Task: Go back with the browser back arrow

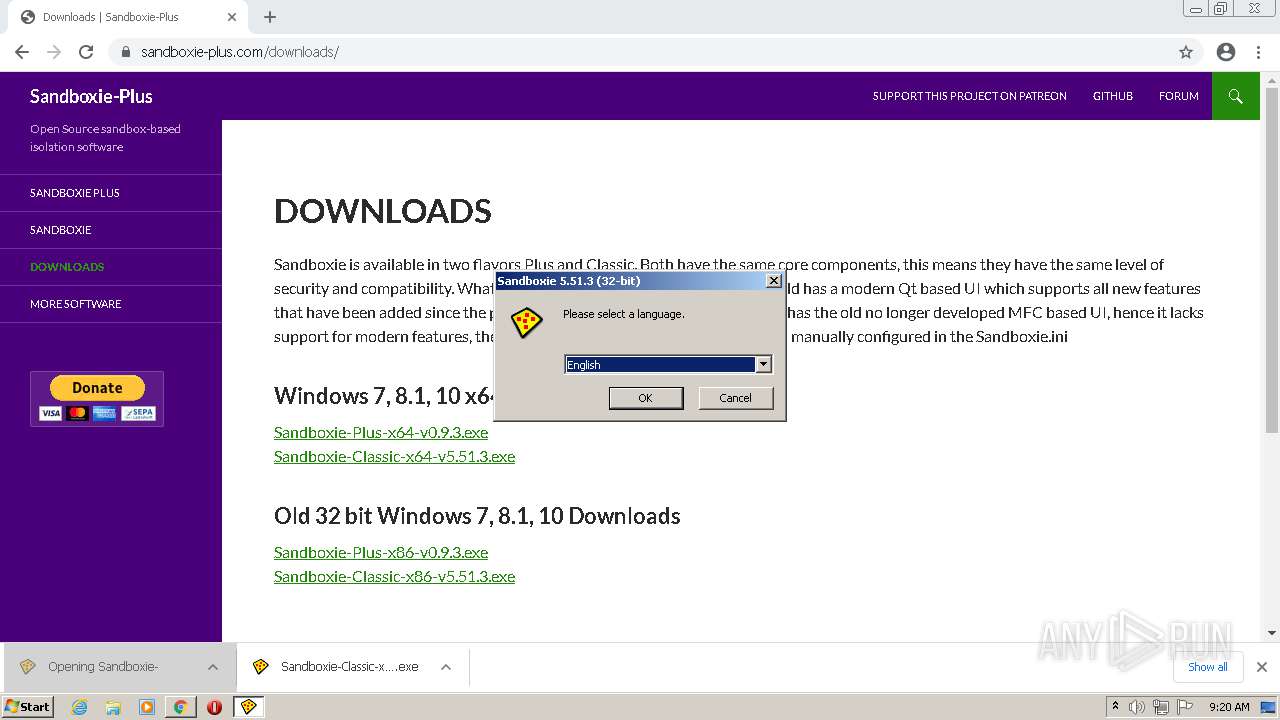Action: (x=22, y=52)
